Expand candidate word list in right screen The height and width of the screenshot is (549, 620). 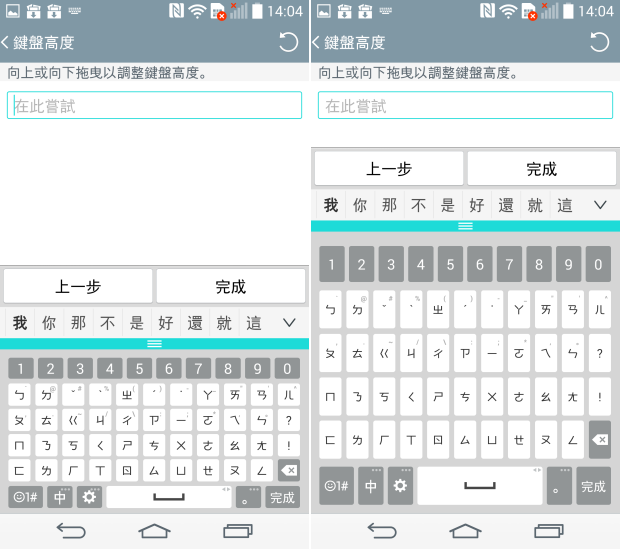(x=600, y=205)
